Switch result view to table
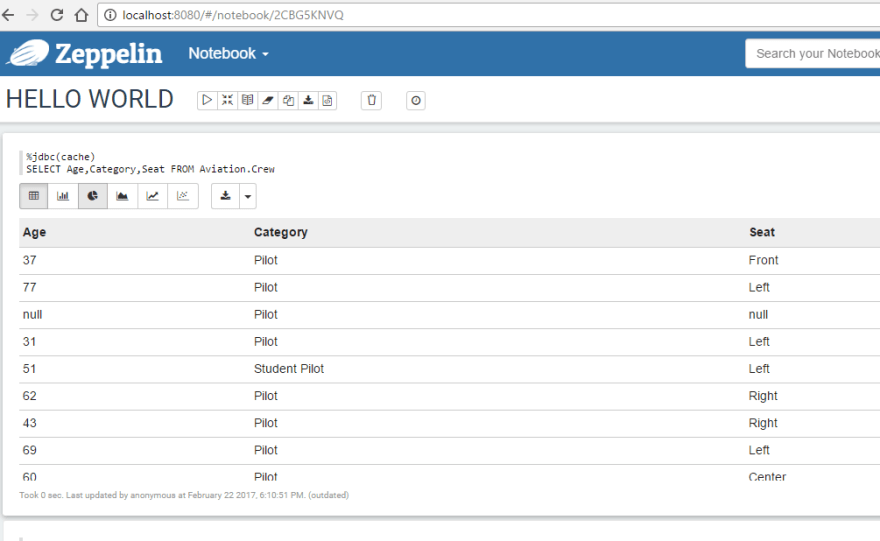The height and width of the screenshot is (541, 880). 34,196
